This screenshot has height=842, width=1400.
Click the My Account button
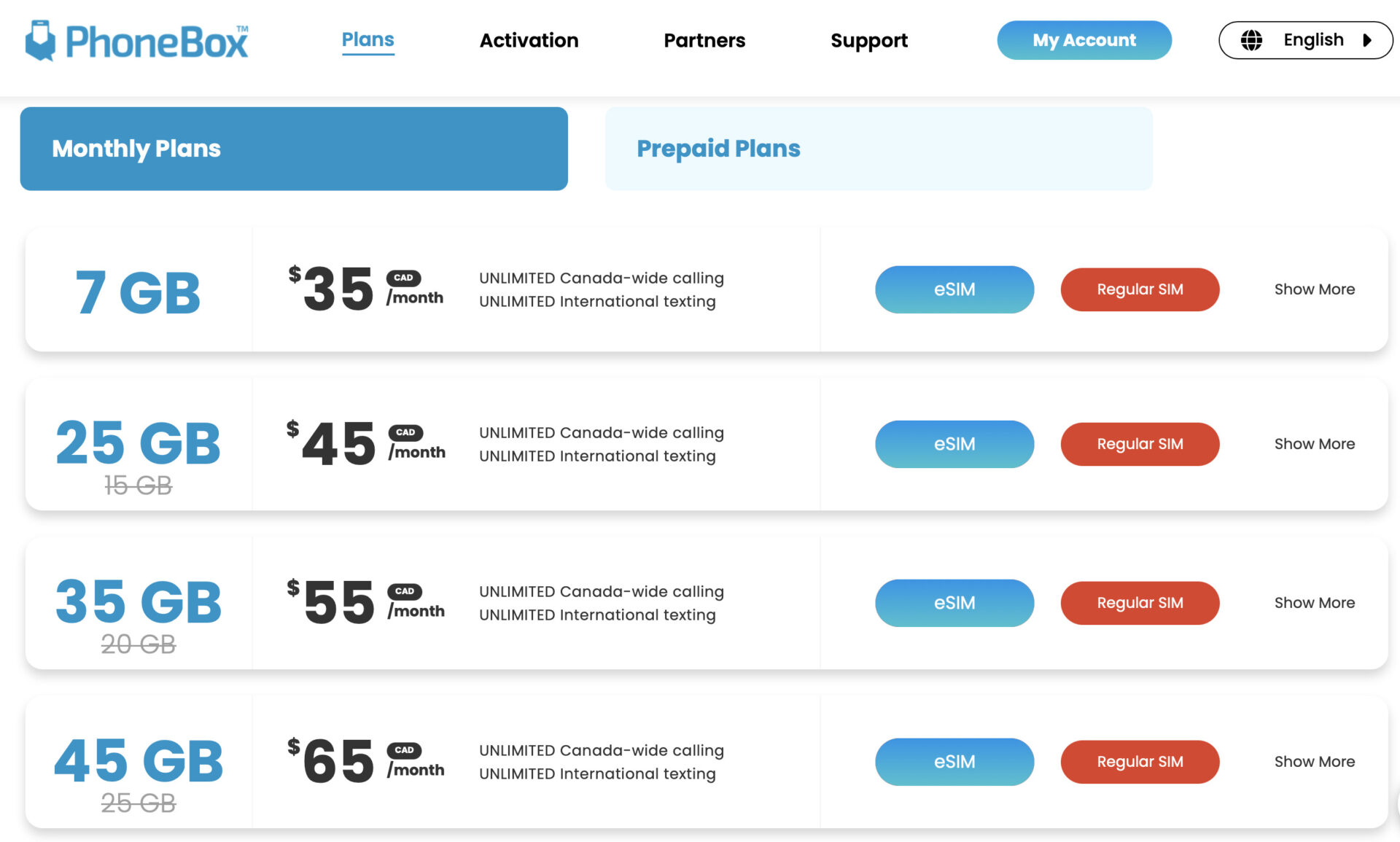click(x=1084, y=40)
